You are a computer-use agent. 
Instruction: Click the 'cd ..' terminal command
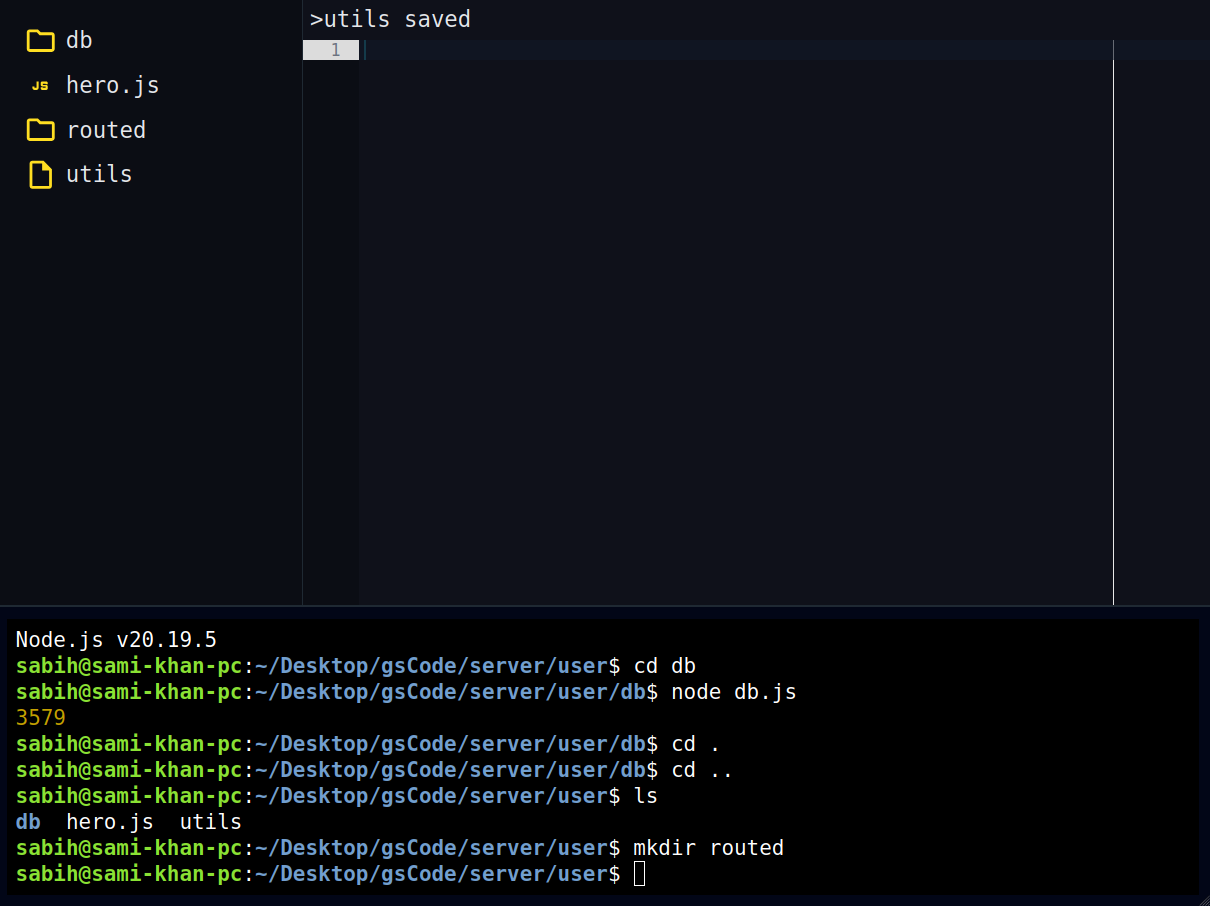pos(703,770)
